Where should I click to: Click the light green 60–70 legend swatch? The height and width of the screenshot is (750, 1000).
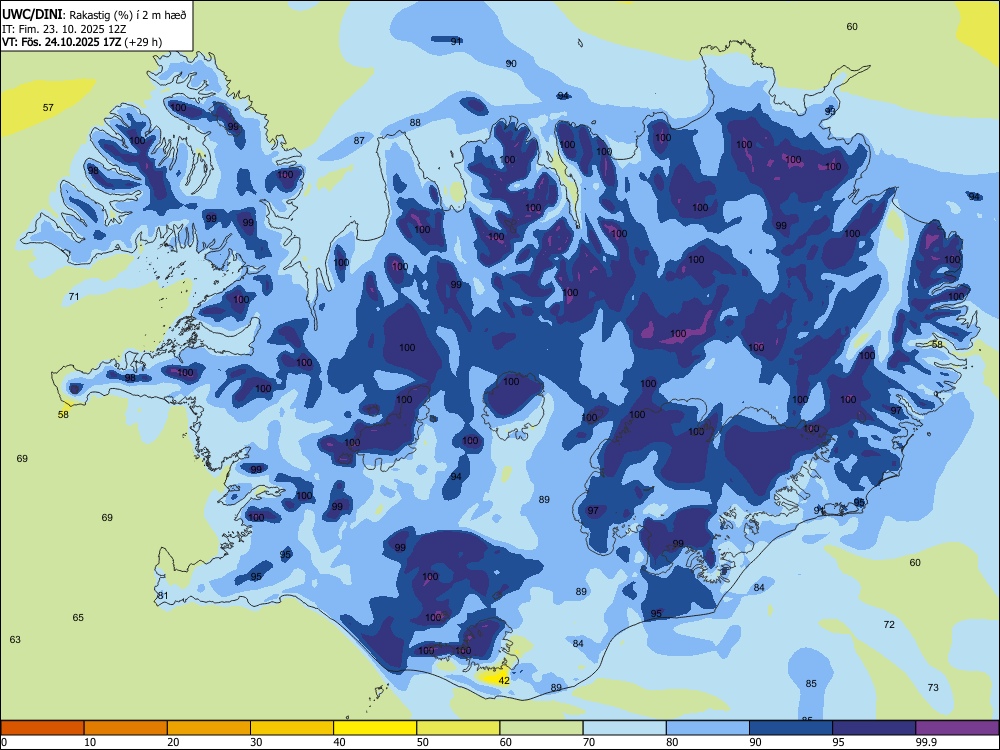541,728
